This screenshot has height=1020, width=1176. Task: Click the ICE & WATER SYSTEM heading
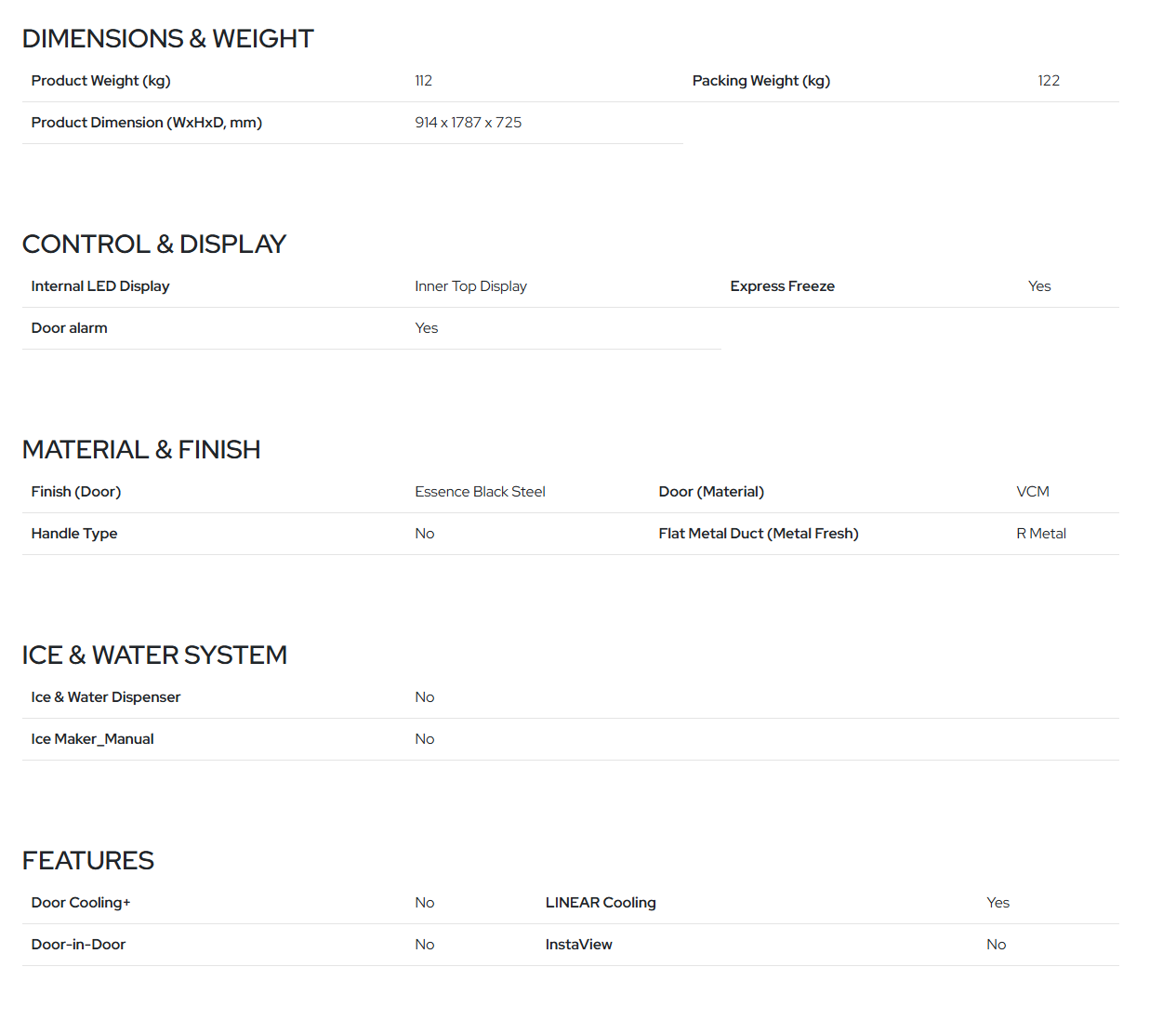(153, 656)
